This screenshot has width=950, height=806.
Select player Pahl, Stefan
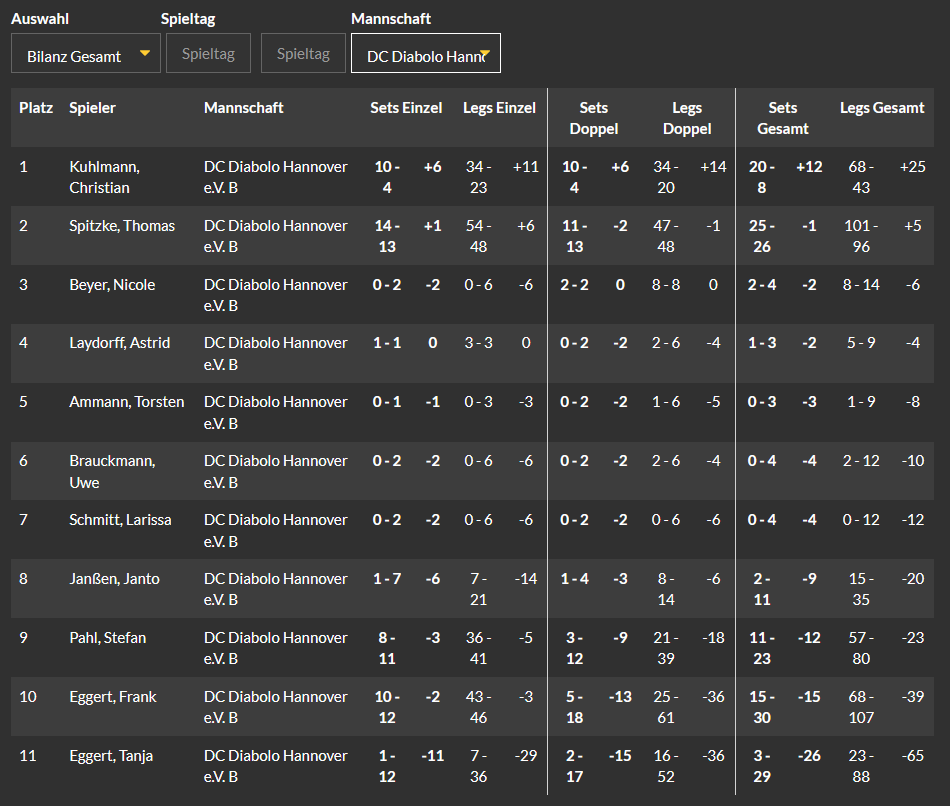(x=107, y=638)
